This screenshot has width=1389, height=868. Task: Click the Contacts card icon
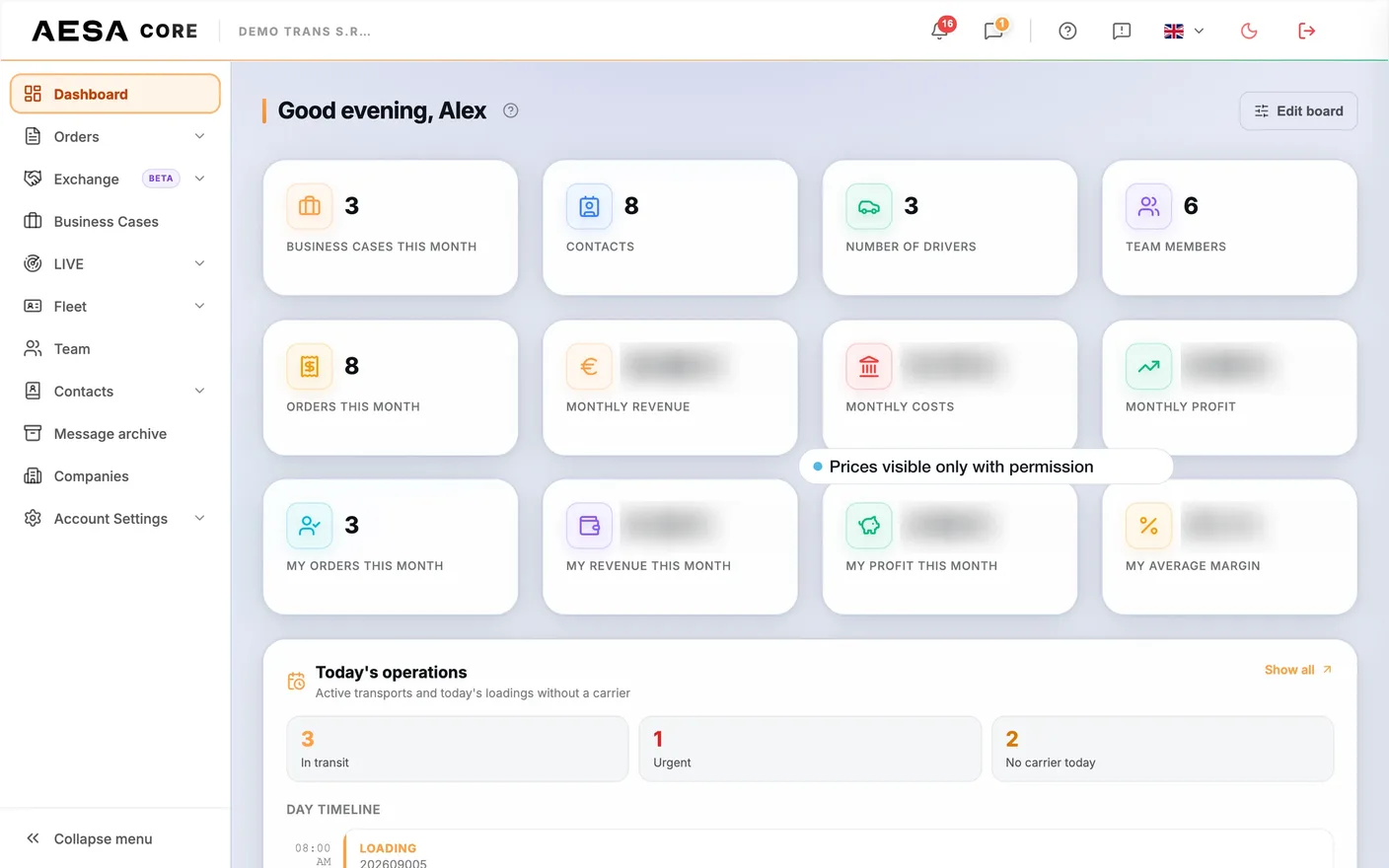click(x=589, y=206)
